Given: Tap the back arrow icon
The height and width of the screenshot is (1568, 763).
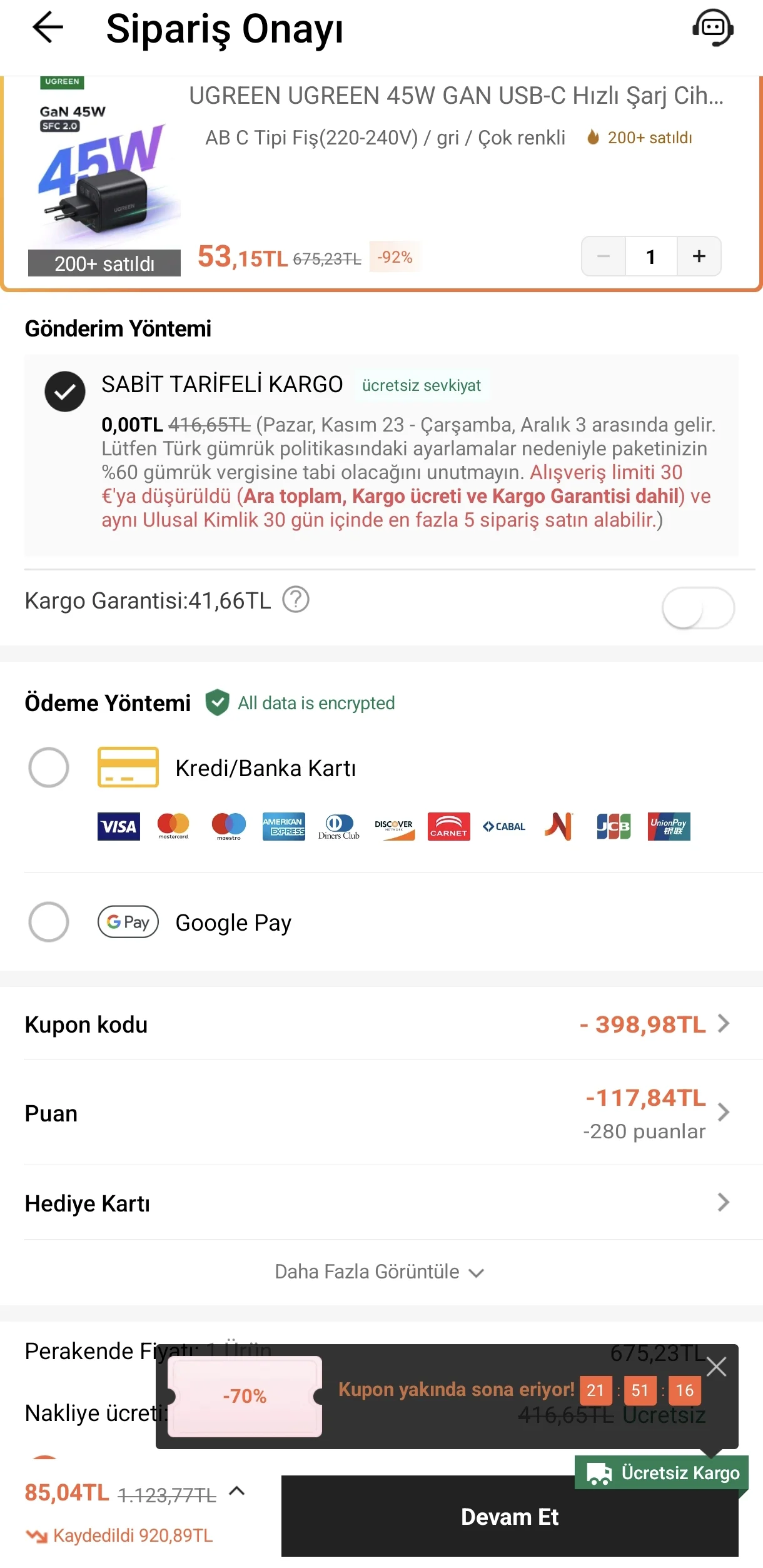Looking at the screenshot, I should coord(48,28).
